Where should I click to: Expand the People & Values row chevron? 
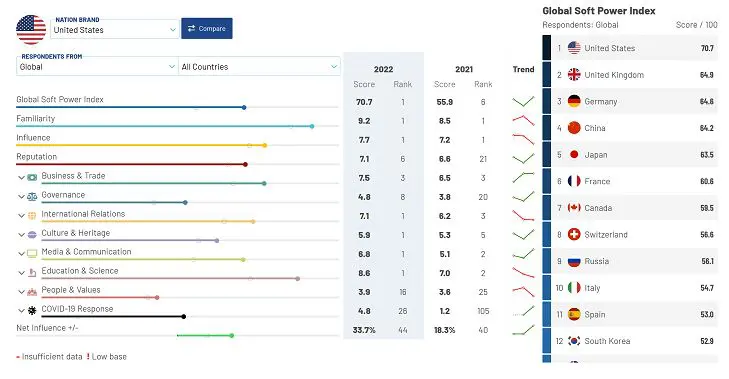pyautogui.click(x=21, y=292)
